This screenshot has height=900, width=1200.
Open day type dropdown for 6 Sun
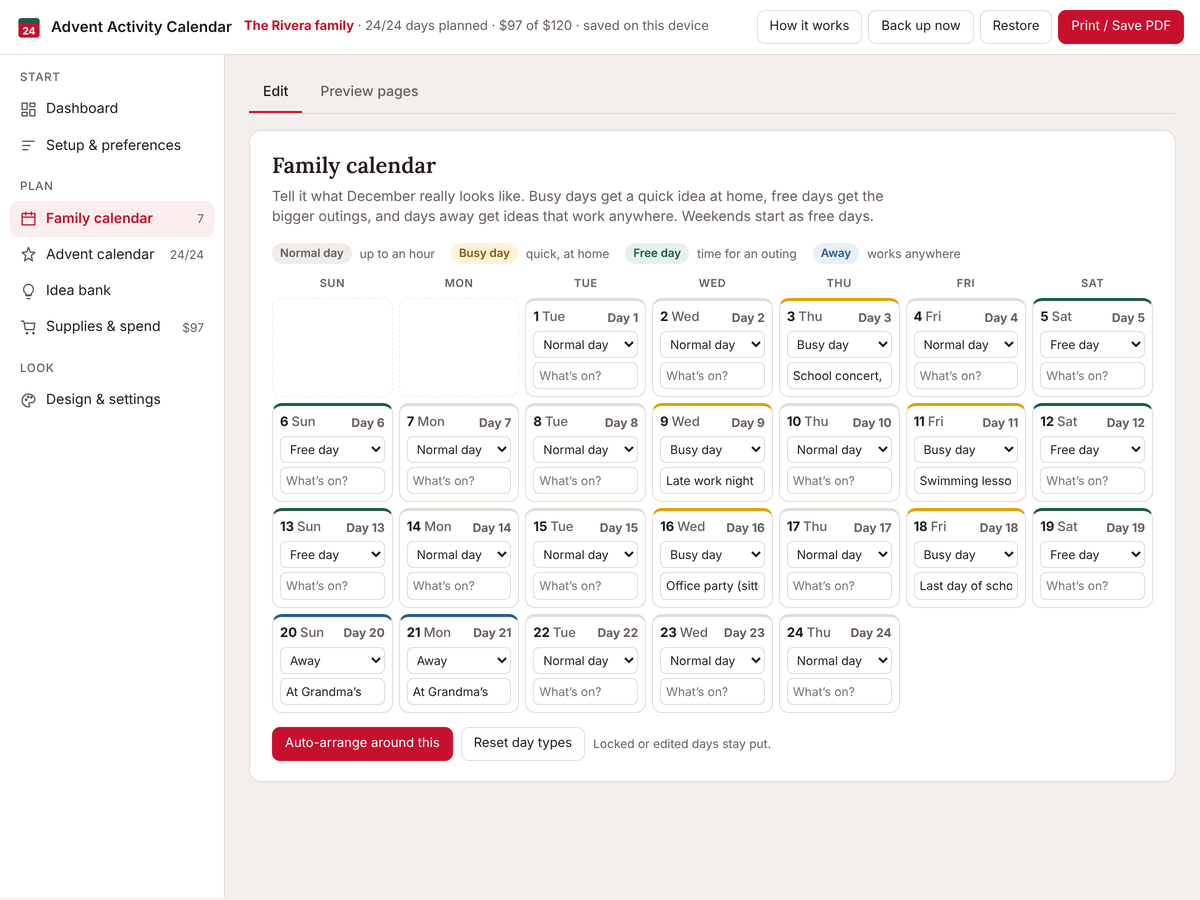coord(332,450)
